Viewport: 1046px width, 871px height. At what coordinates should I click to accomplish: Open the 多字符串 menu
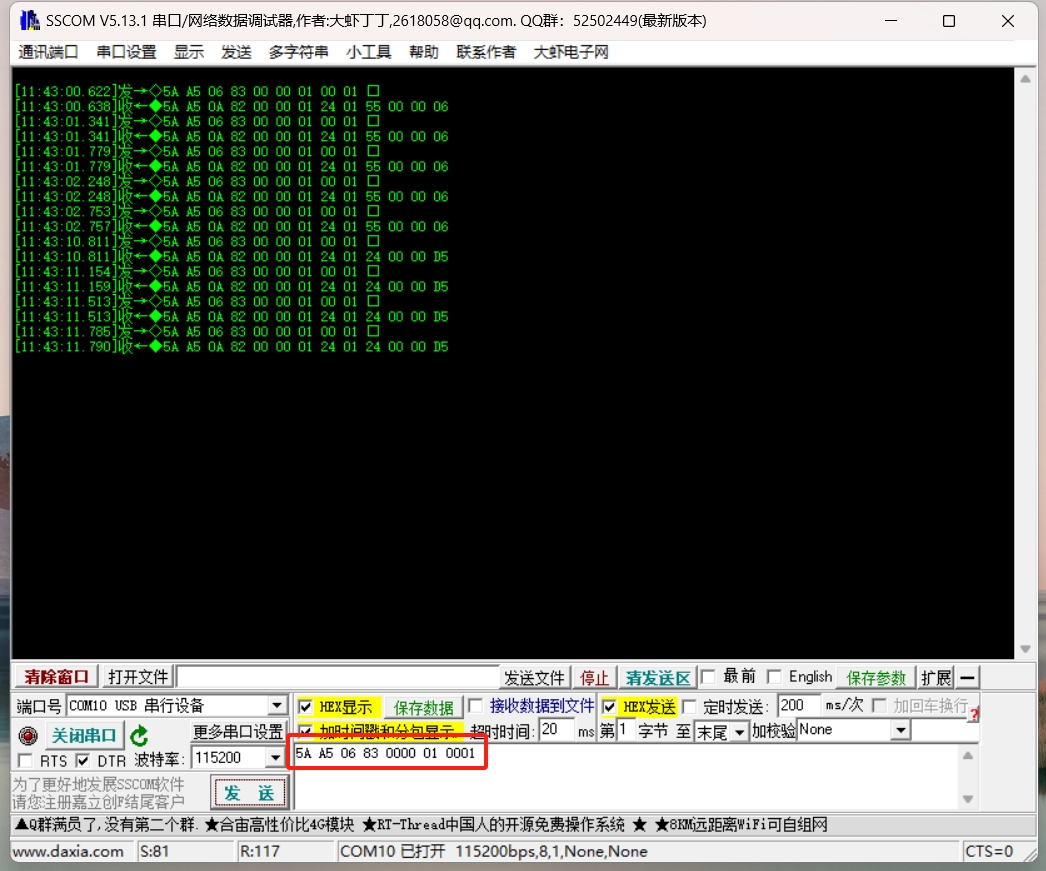[298, 52]
